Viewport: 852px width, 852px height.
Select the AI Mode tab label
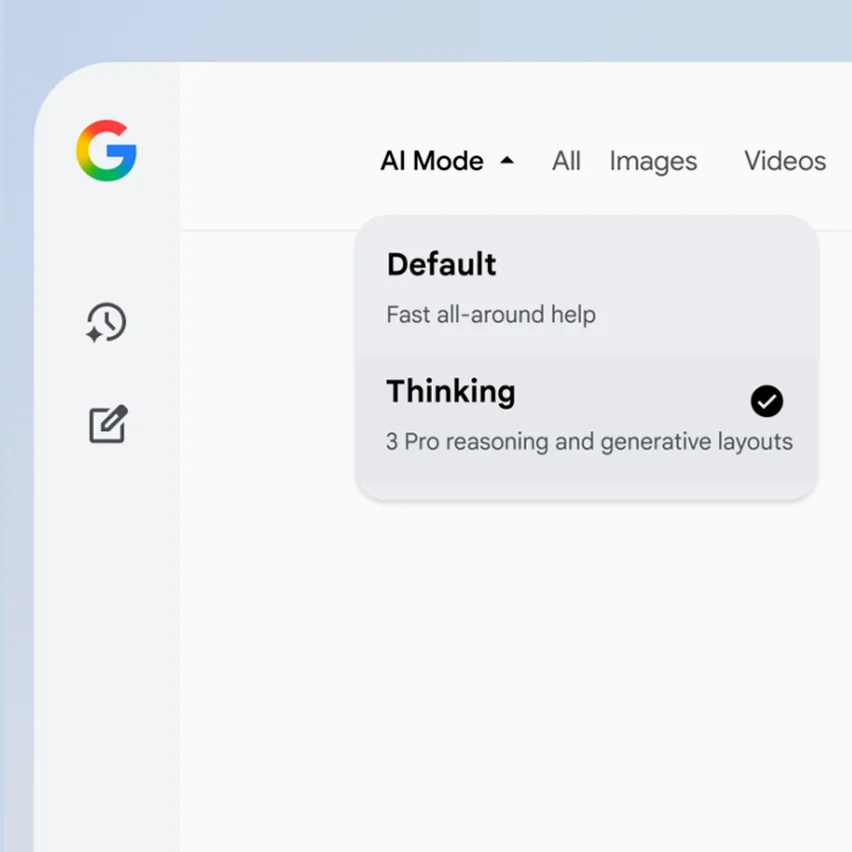click(432, 161)
